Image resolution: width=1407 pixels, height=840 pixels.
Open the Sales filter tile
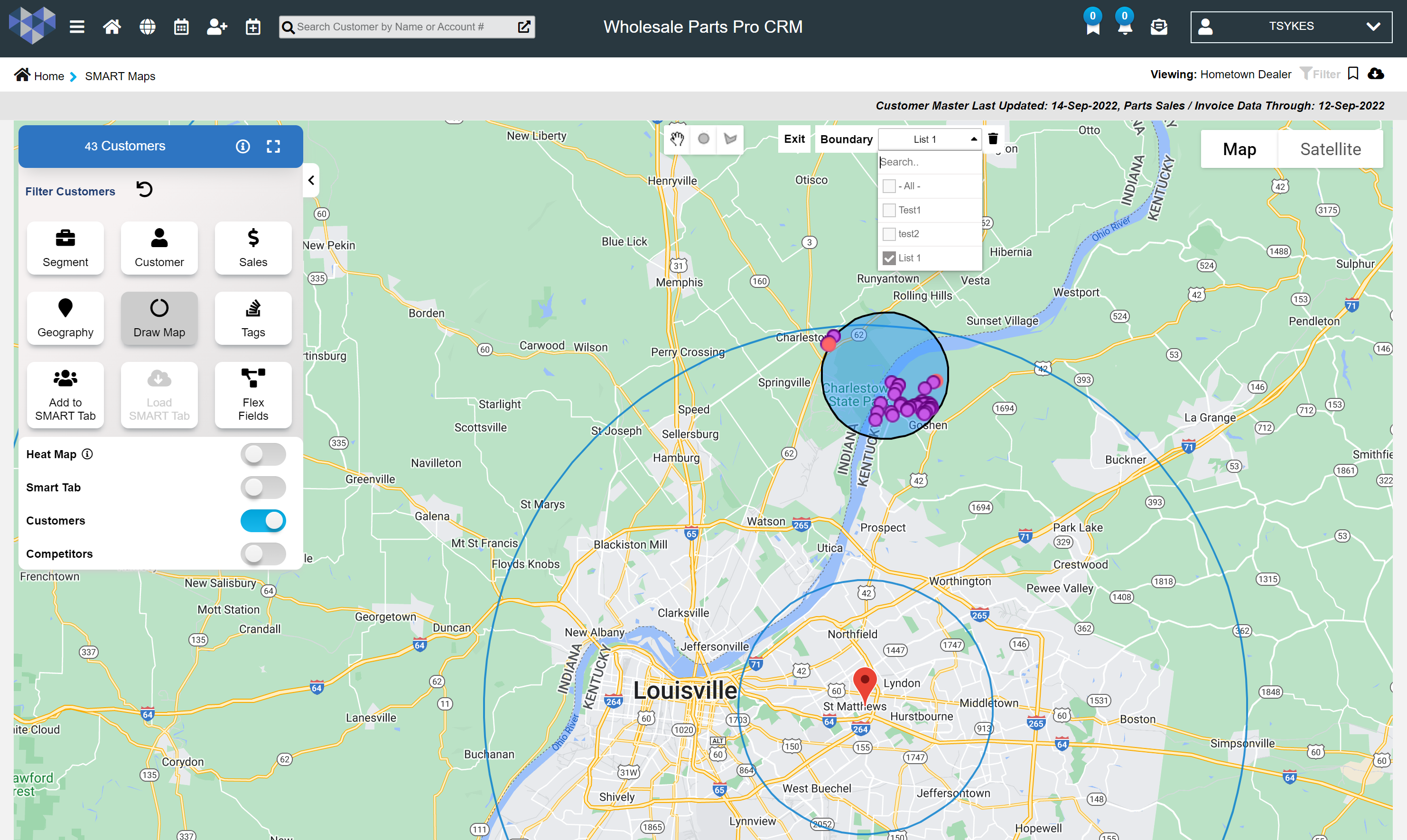click(x=253, y=248)
